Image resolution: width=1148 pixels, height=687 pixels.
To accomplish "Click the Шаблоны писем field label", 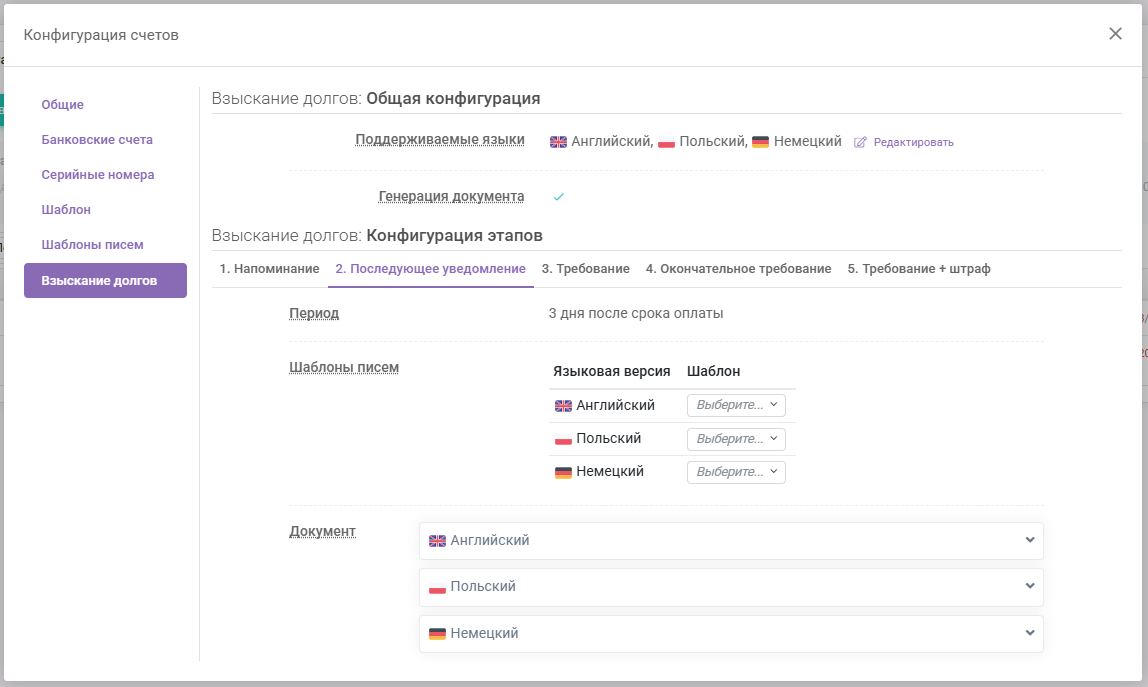I will pyautogui.click(x=344, y=368).
